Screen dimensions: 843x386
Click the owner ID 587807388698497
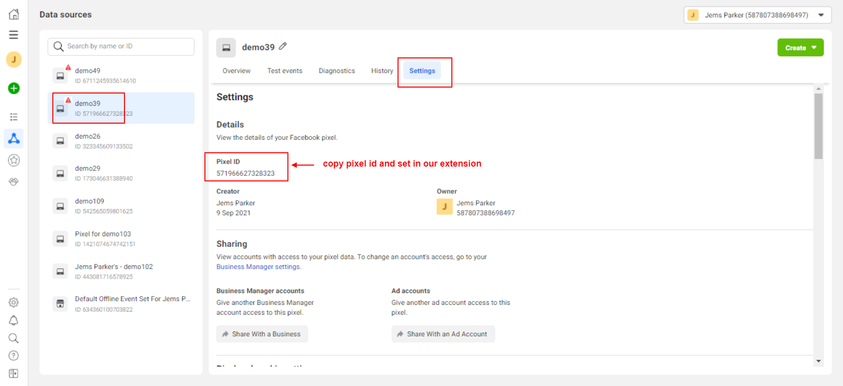point(485,213)
